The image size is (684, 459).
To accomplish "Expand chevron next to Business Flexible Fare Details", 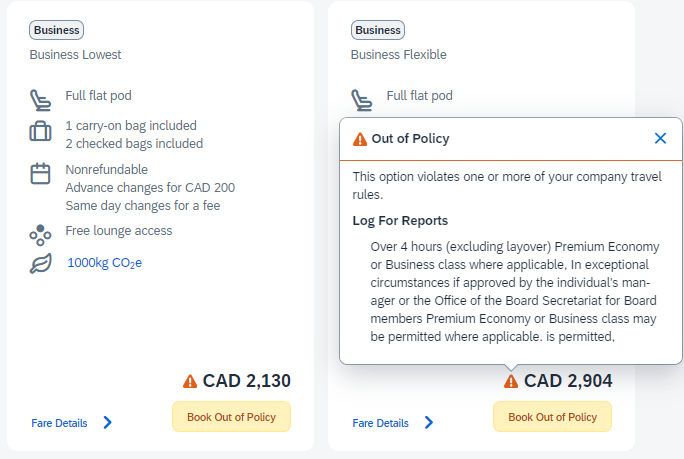I will pos(429,422).
